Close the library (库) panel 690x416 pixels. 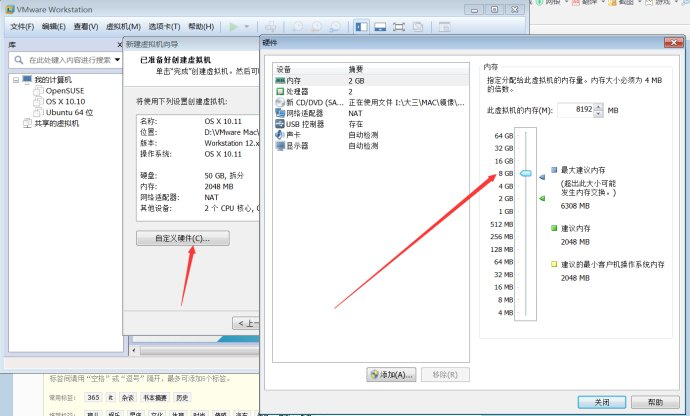tap(119, 44)
